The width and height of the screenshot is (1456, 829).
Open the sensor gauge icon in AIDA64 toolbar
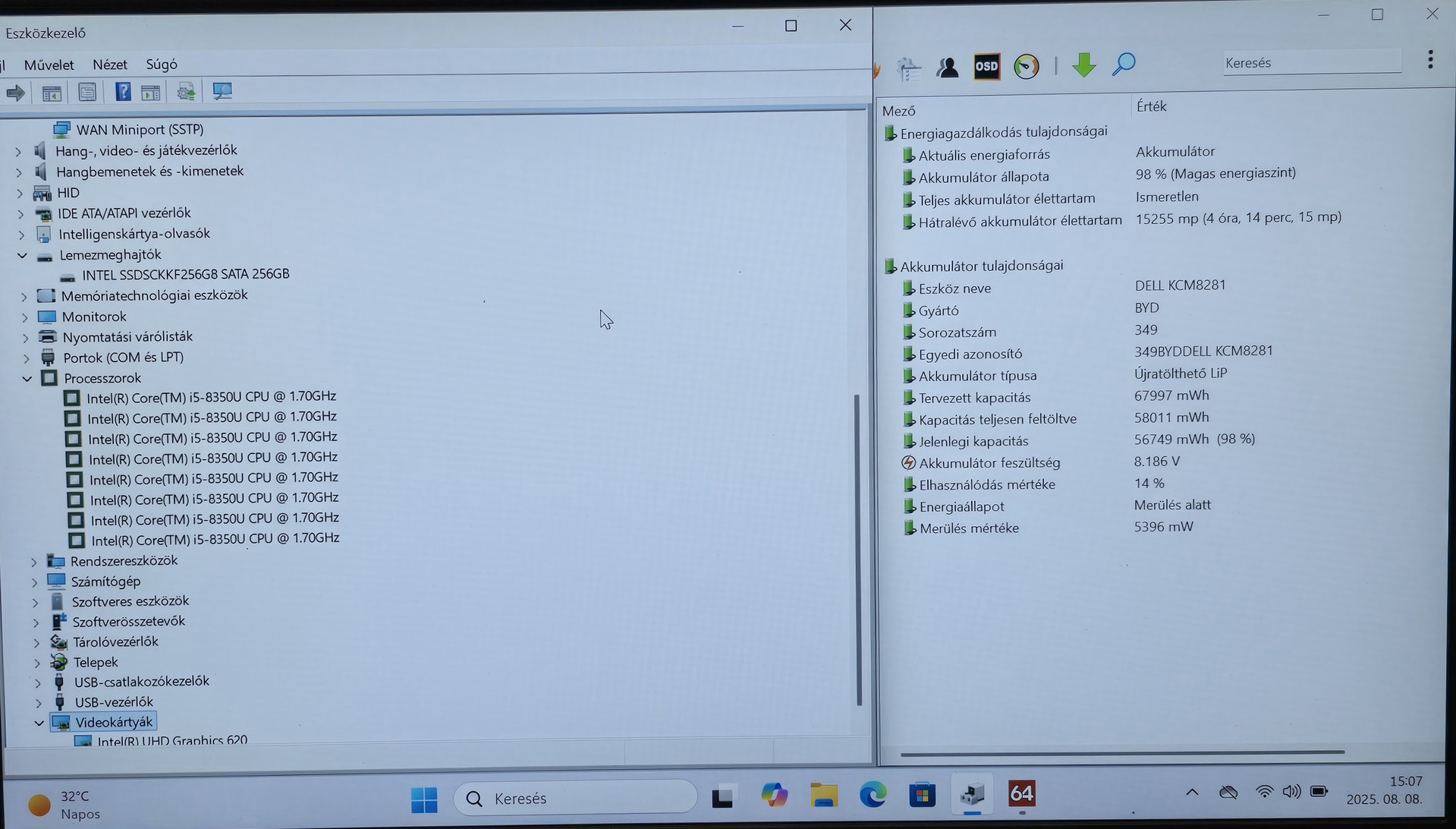click(x=1027, y=66)
